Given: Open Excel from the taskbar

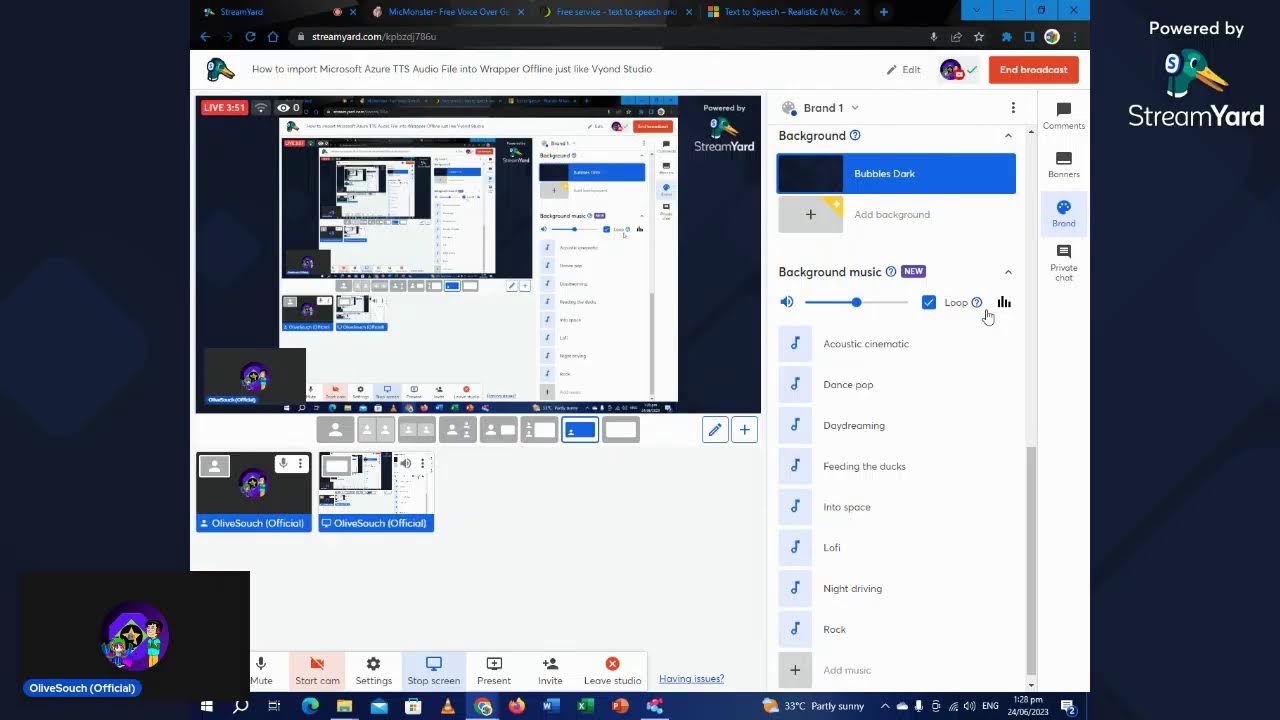Looking at the screenshot, I should click(x=585, y=706).
